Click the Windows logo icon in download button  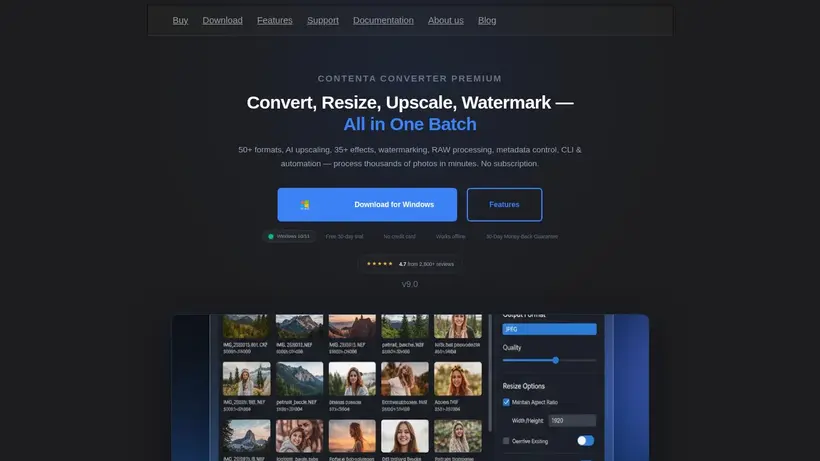(x=305, y=205)
